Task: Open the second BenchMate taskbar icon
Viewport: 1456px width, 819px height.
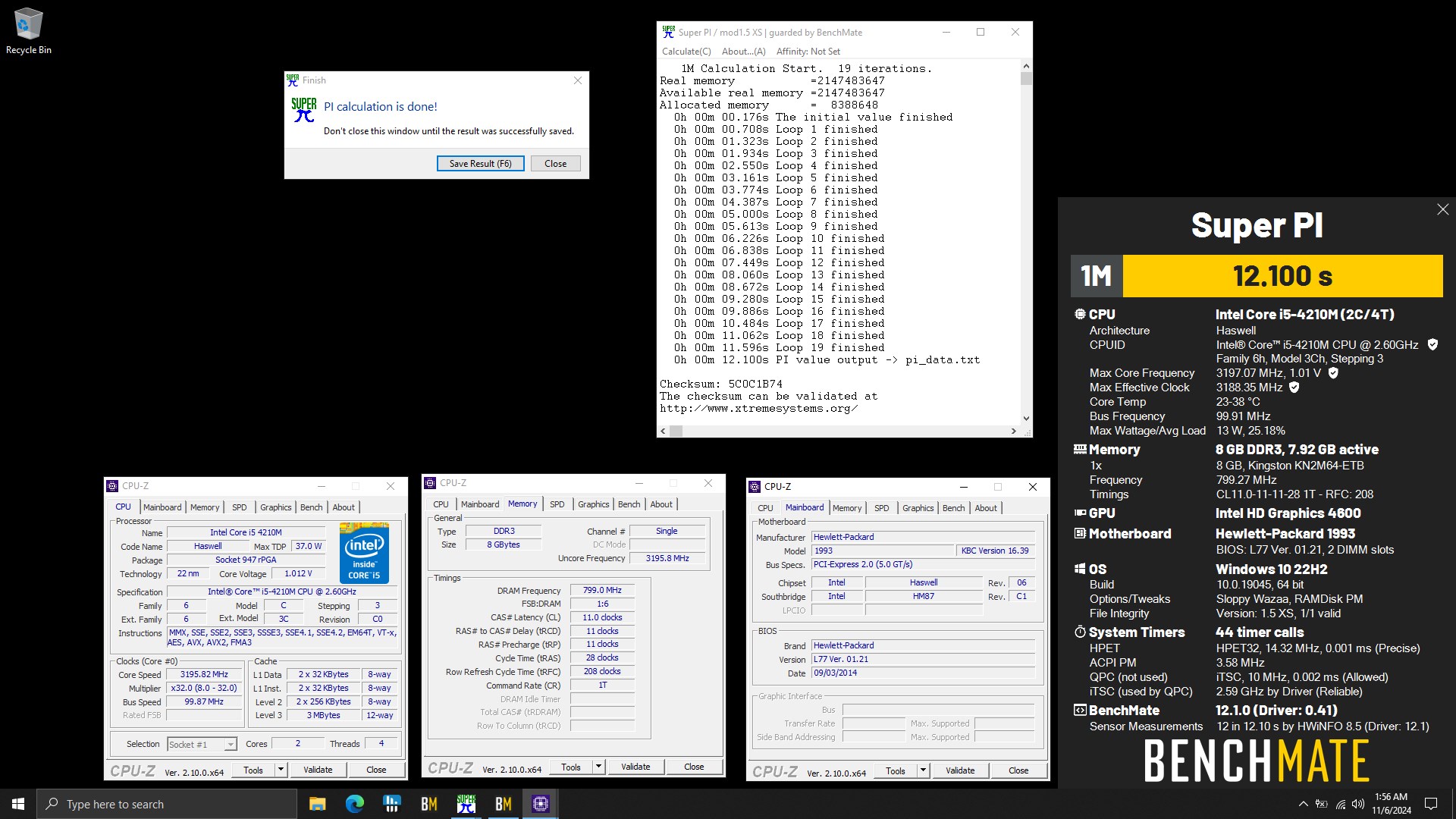Action: (x=503, y=804)
